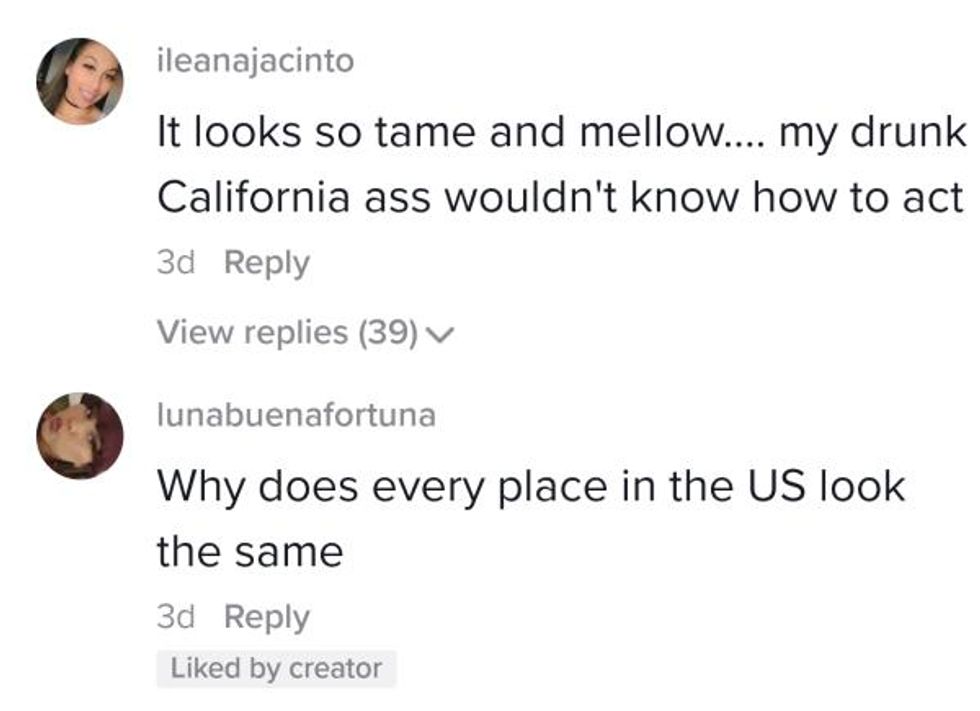The width and height of the screenshot is (980, 711).
Task: Click the text "the same" in lunabuenafortuna's comment
Action: pyautogui.click(x=249, y=551)
